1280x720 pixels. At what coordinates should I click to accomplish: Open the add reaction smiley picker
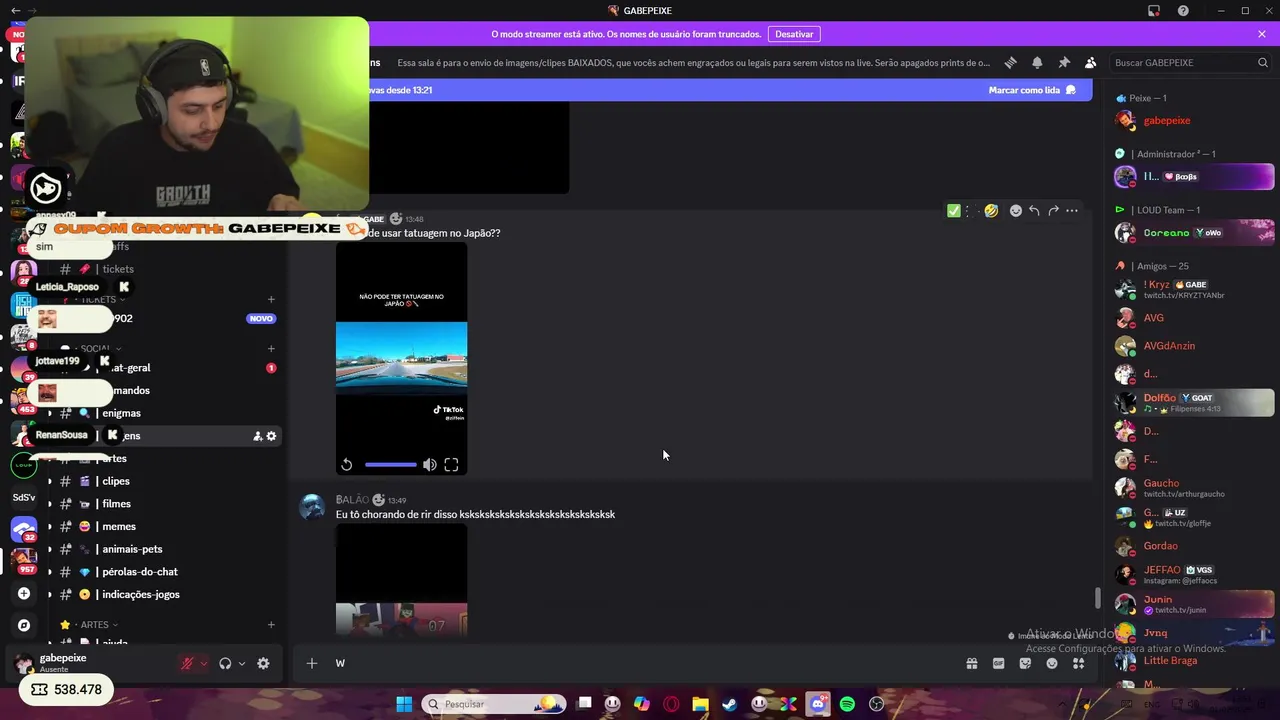(x=1015, y=211)
